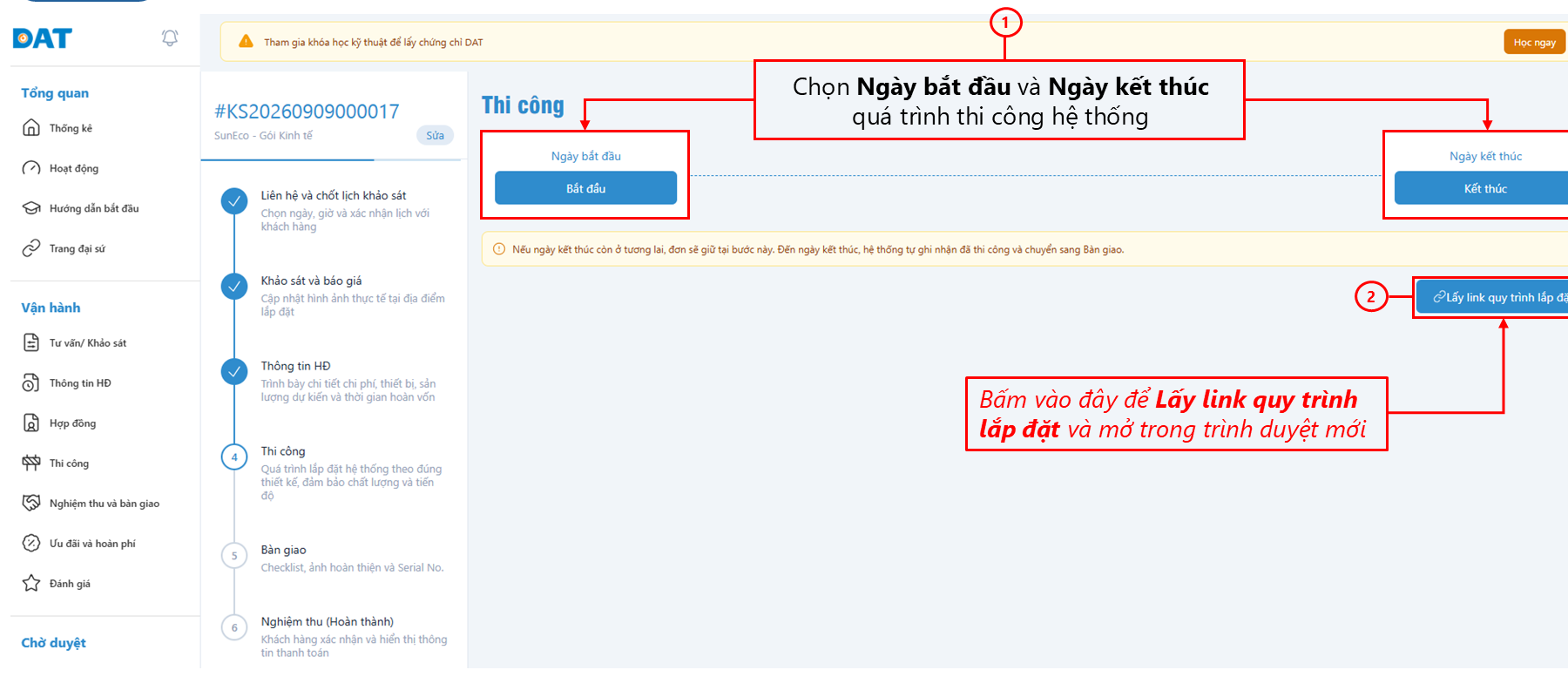Click the Hợp đồng contract icon
Screen dimensions: 1568x697
(31, 423)
